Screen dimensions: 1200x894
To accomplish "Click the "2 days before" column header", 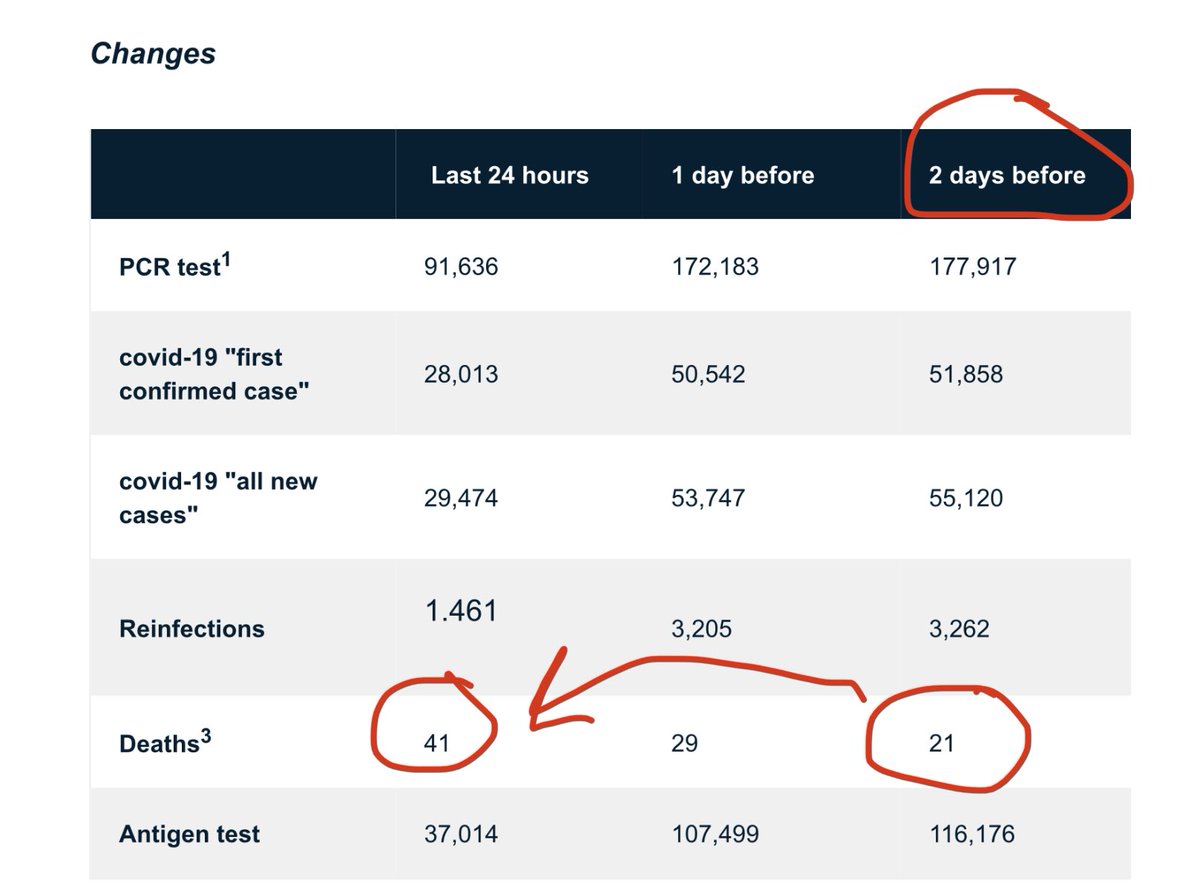I will pos(1007,176).
